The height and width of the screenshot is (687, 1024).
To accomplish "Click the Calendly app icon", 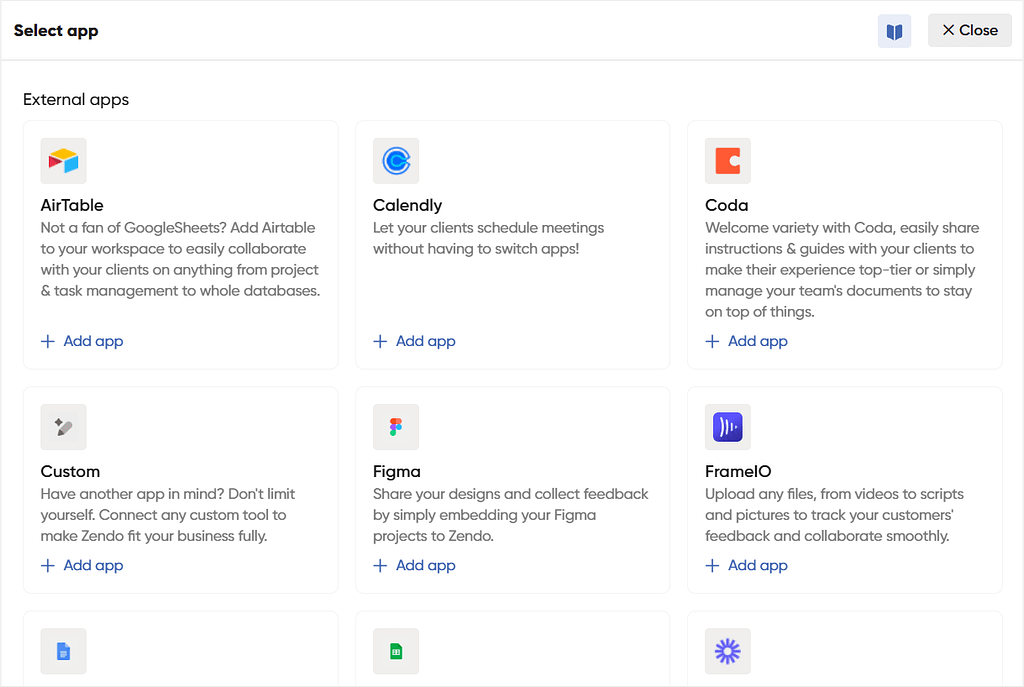I will coord(396,161).
